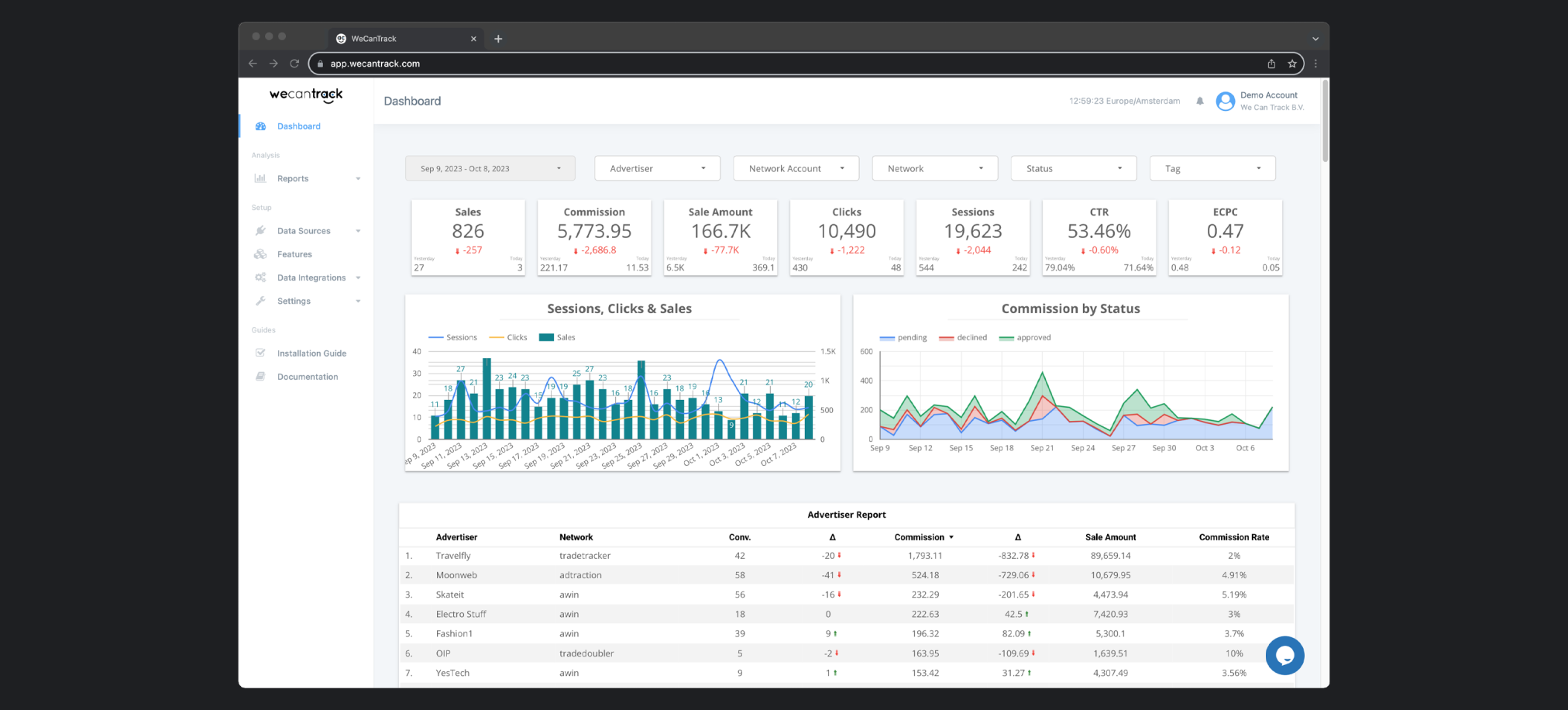
Task: Click the Network column header
Action: (576, 537)
